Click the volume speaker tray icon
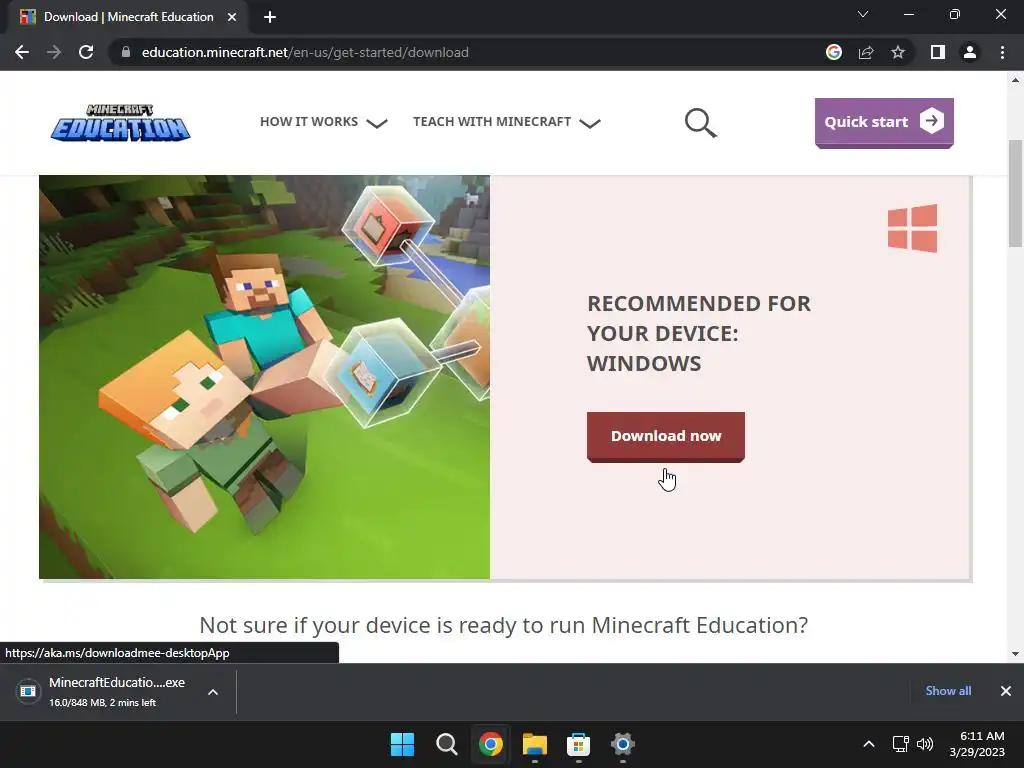The height and width of the screenshot is (768, 1024). pos(925,744)
